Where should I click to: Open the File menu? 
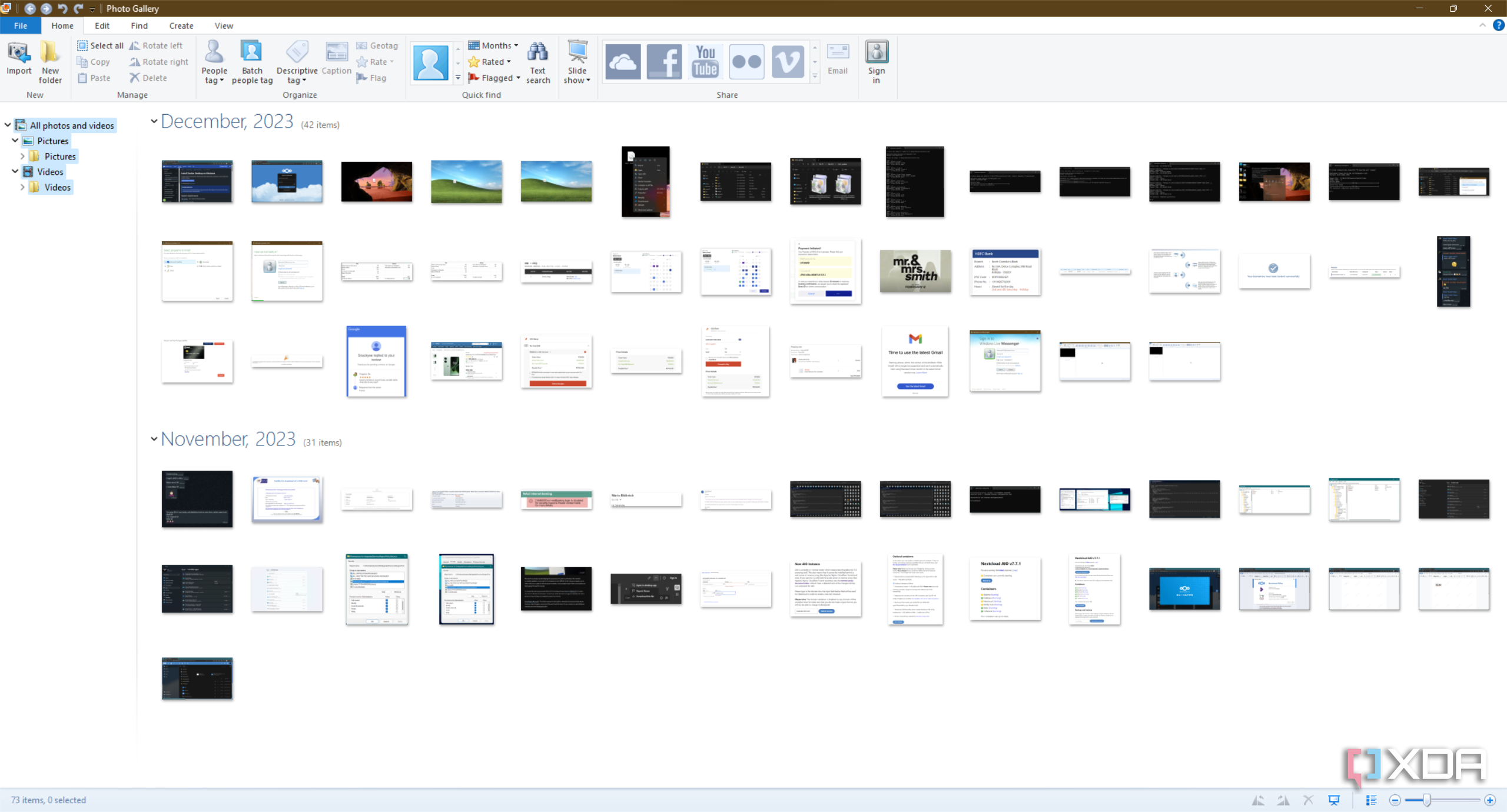[x=21, y=26]
